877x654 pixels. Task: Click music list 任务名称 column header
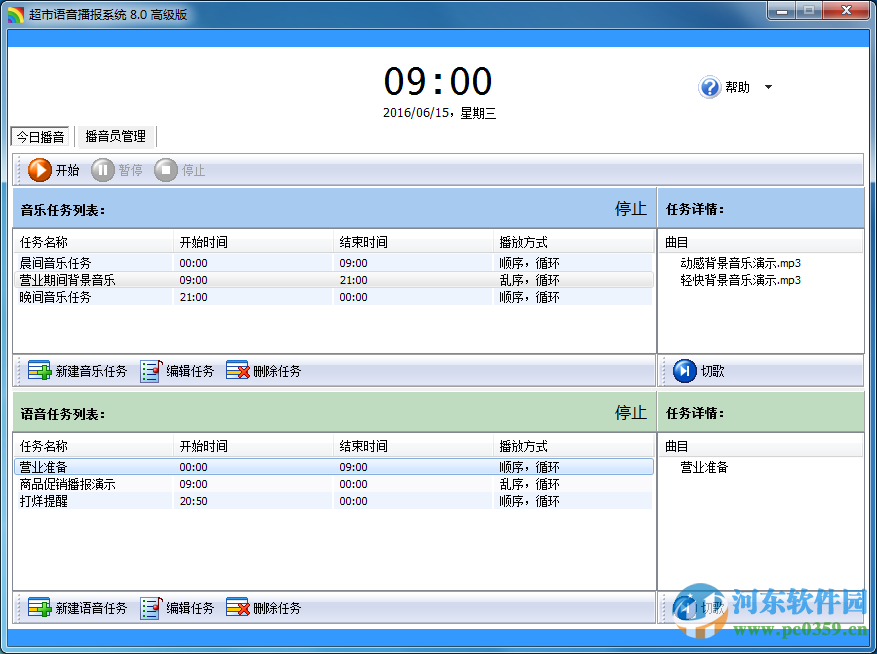pos(93,242)
